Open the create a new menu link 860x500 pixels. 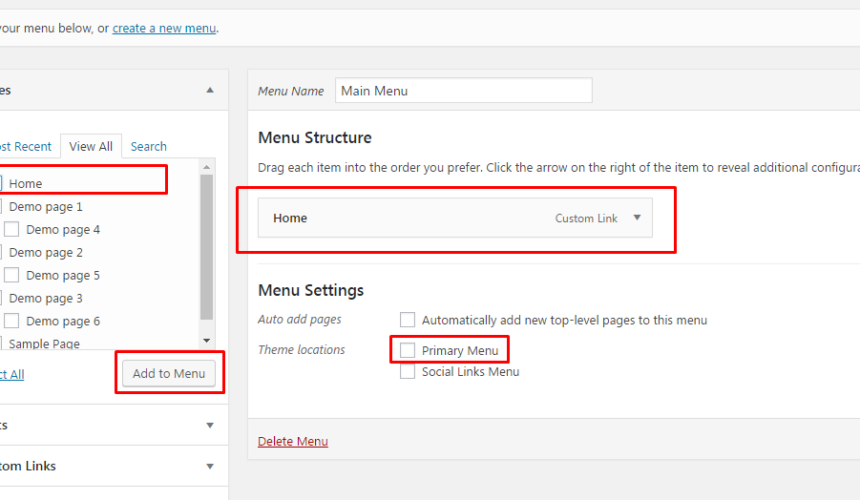coord(164,28)
